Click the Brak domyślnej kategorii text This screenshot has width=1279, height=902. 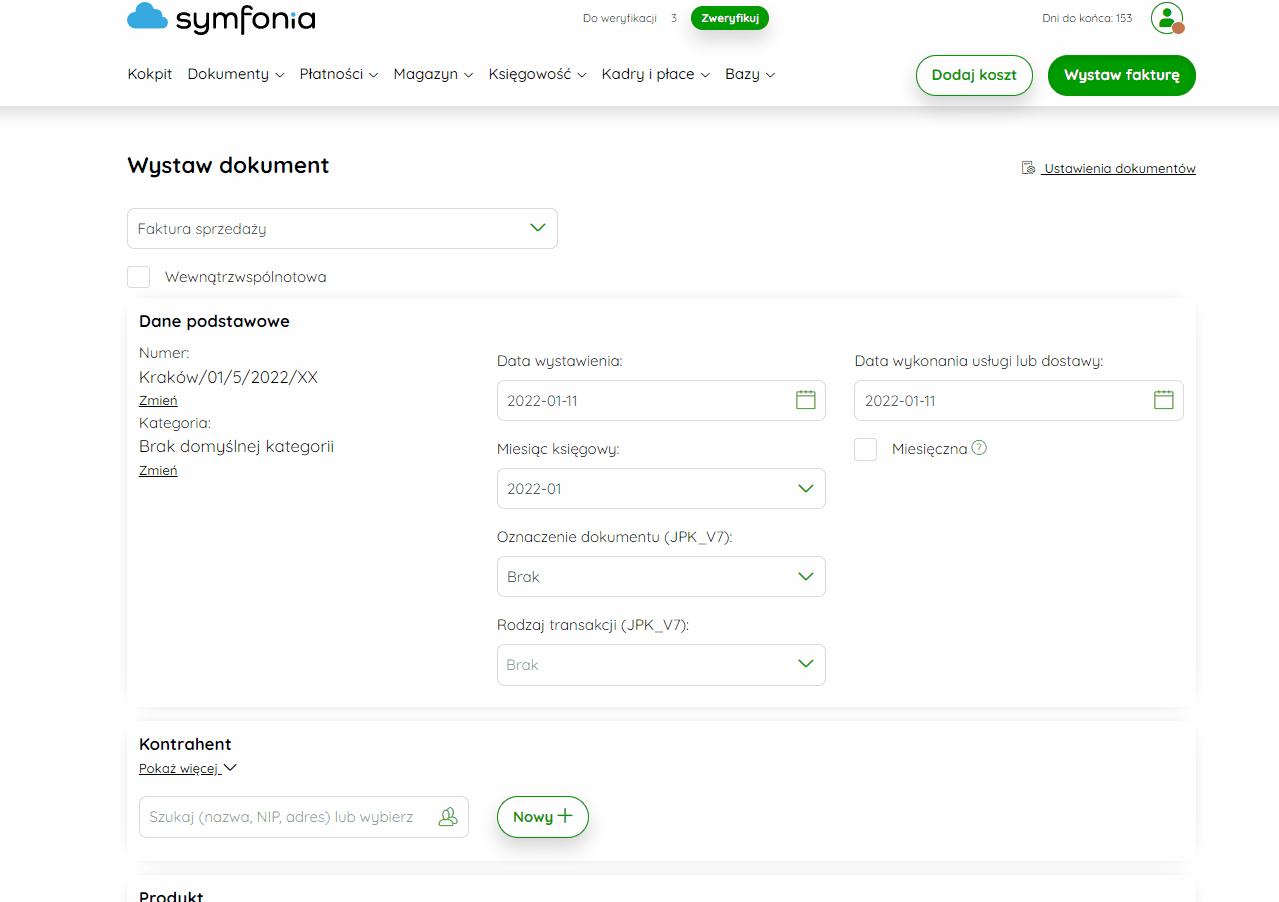[x=236, y=446]
